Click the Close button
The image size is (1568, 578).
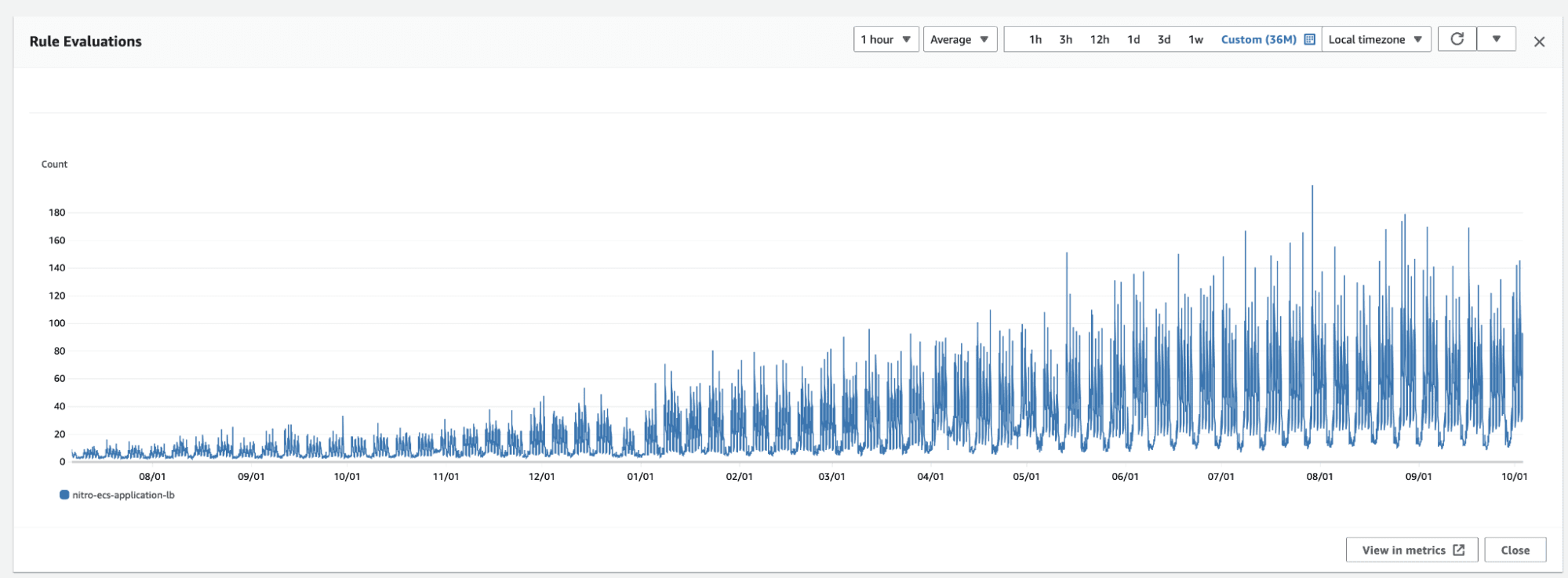(1515, 550)
